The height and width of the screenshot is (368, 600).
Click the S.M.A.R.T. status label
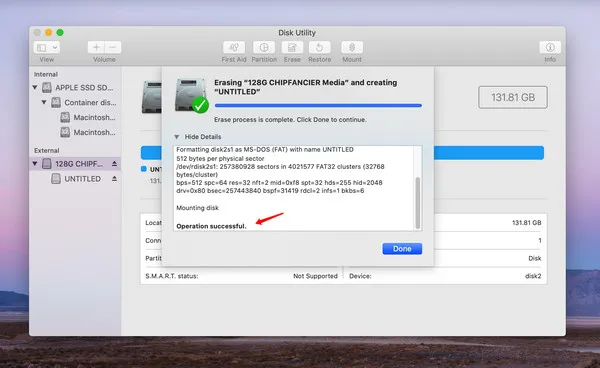pos(172,276)
